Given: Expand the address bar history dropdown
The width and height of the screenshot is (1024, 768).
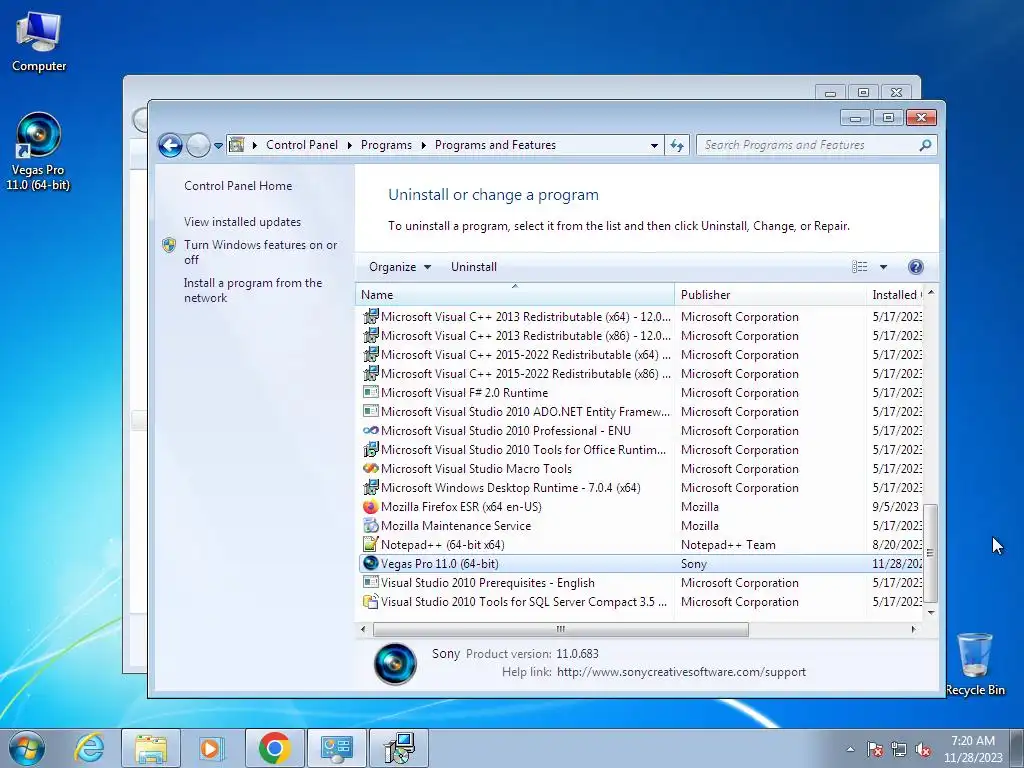Looking at the screenshot, I should pos(654,145).
